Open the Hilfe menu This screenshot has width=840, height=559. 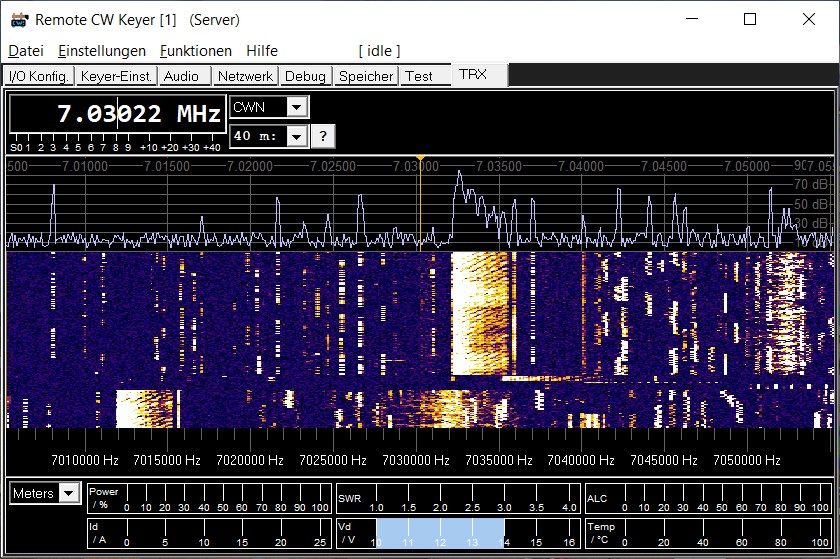tap(262, 51)
